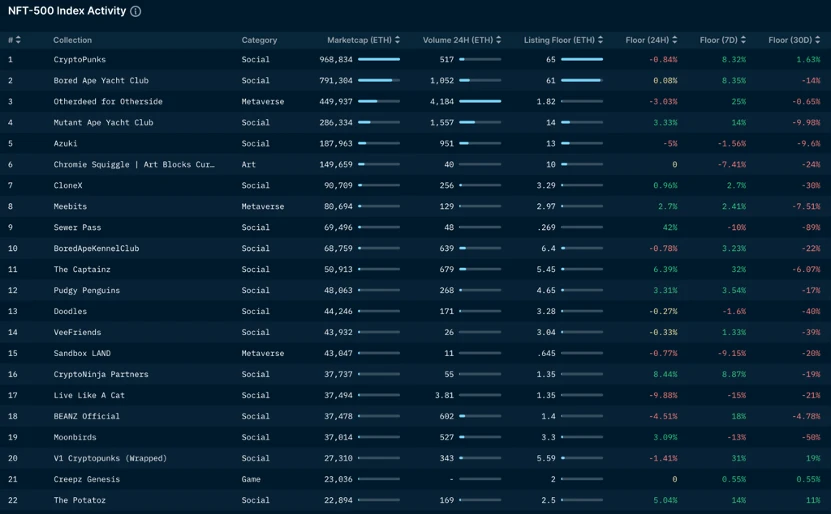This screenshot has height=514, width=832.
Task: Click volume value 4,184
Action: coord(442,101)
